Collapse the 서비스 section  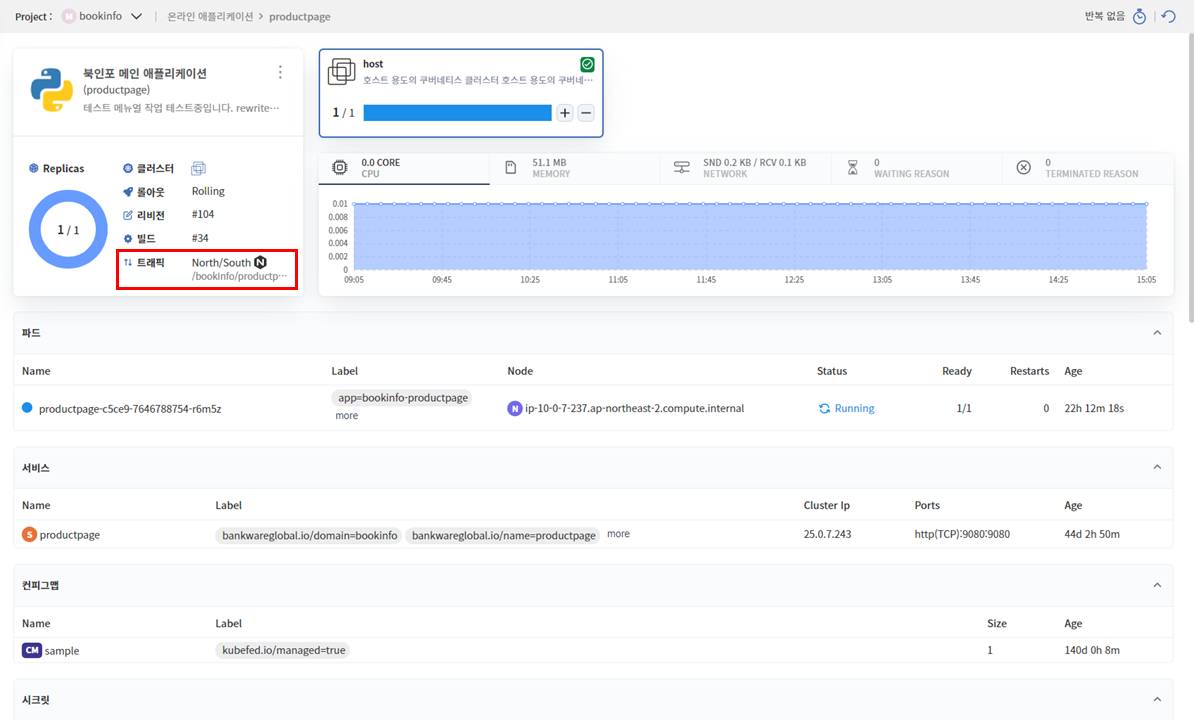pyautogui.click(x=1157, y=467)
